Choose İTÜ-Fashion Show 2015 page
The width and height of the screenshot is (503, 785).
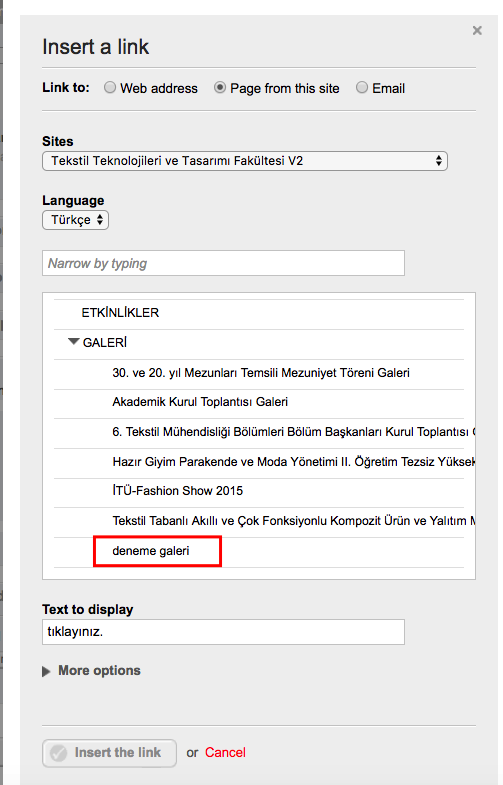click(177, 491)
